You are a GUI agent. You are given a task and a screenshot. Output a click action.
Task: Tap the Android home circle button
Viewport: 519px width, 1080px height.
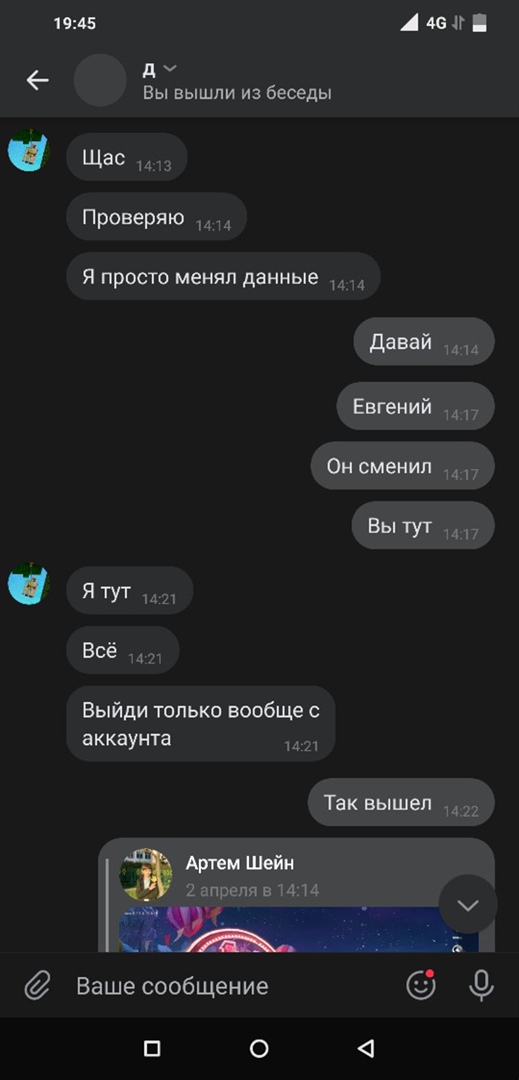(259, 1048)
